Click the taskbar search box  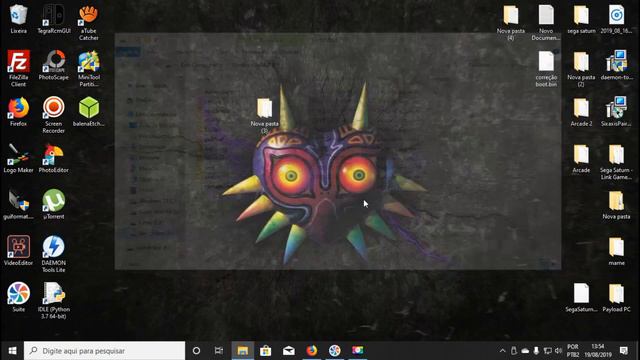[104, 351]
